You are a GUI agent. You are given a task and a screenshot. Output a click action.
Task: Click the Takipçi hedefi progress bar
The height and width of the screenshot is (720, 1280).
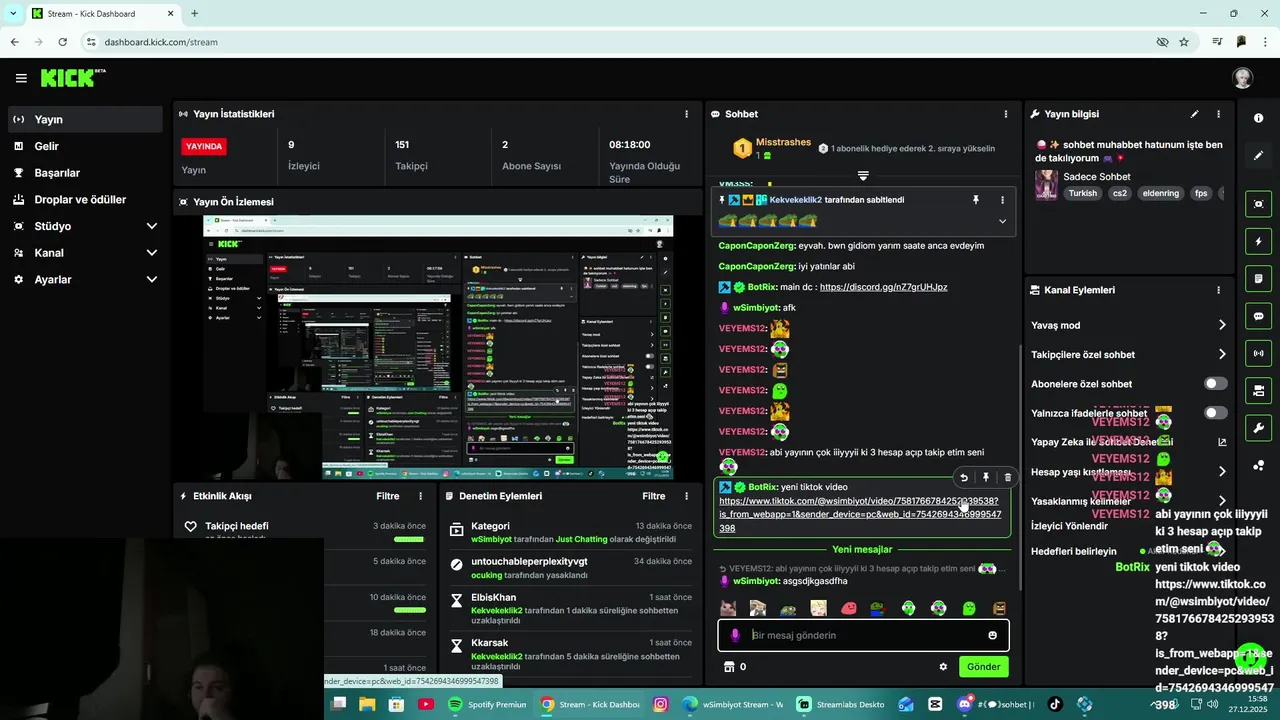coord(409,540)
